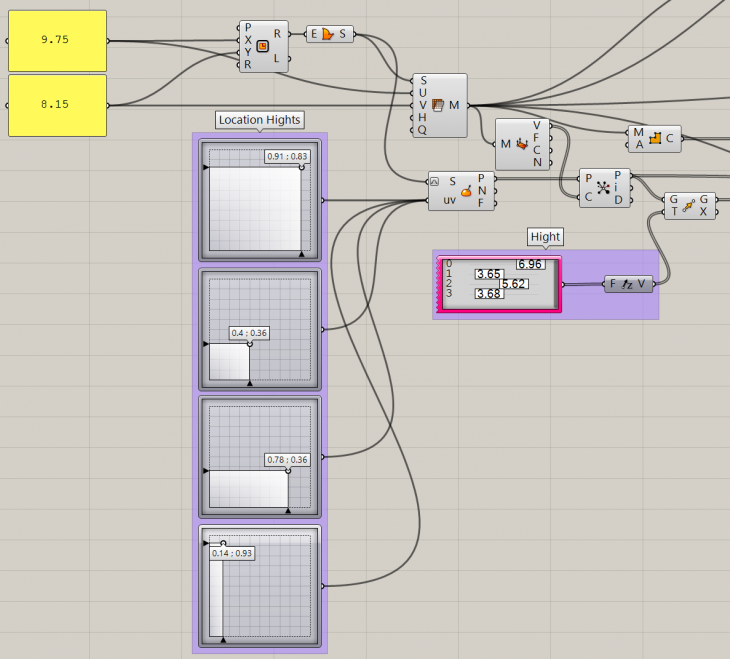Click the Rectangle component icon
Viewport: 730px width, 659px height.
coord(263,46)
